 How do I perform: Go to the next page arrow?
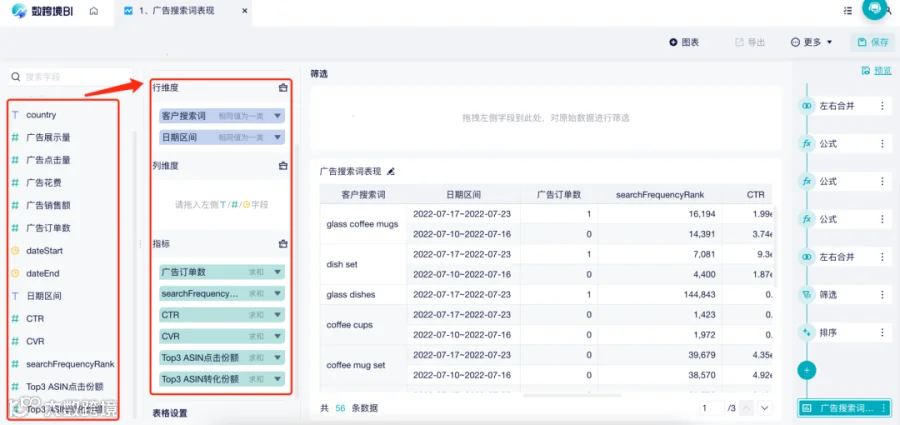pyautogui.click(x=765, y=408)
